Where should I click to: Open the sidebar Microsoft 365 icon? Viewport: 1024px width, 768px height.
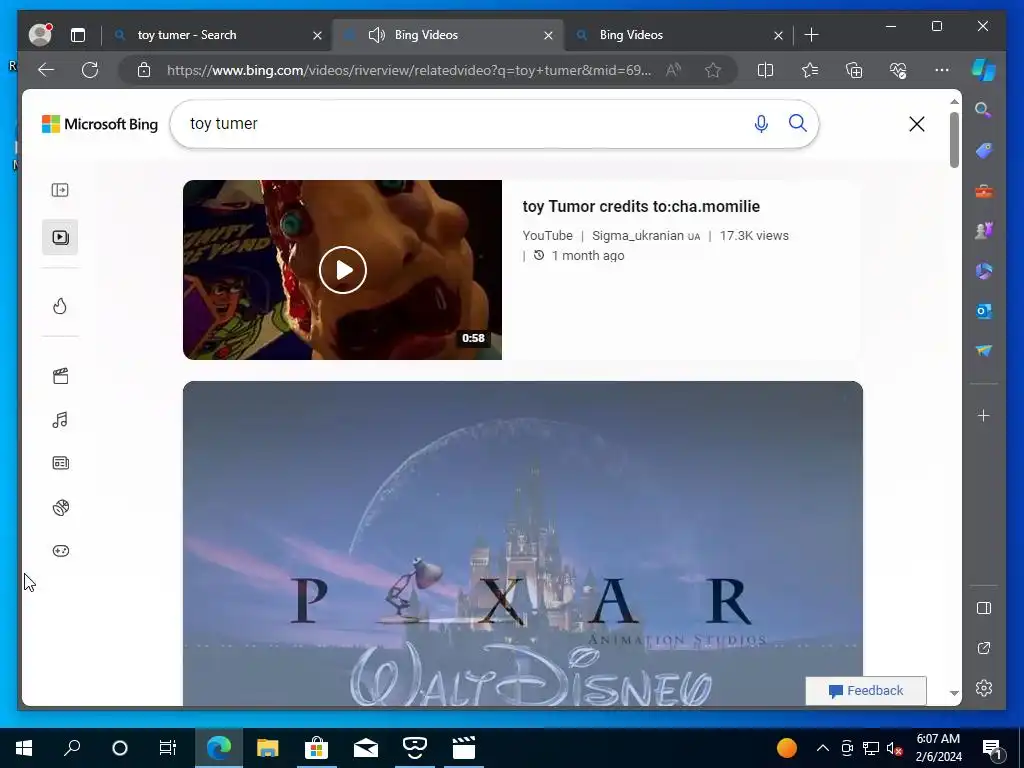pos(984,271)
